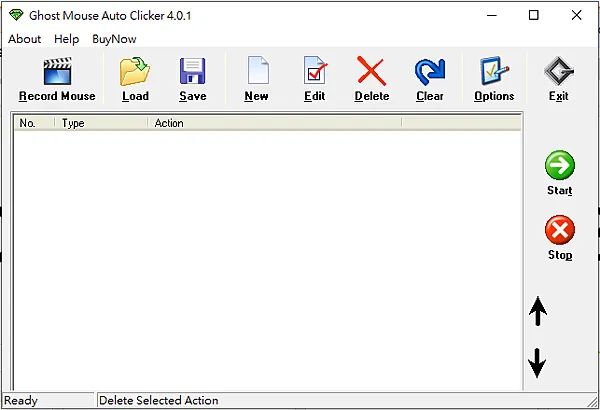The height and width of the screenshot is (410, 600).
Task: Close the Ghost Mouse Auto Clicker window
Action: 576,15
